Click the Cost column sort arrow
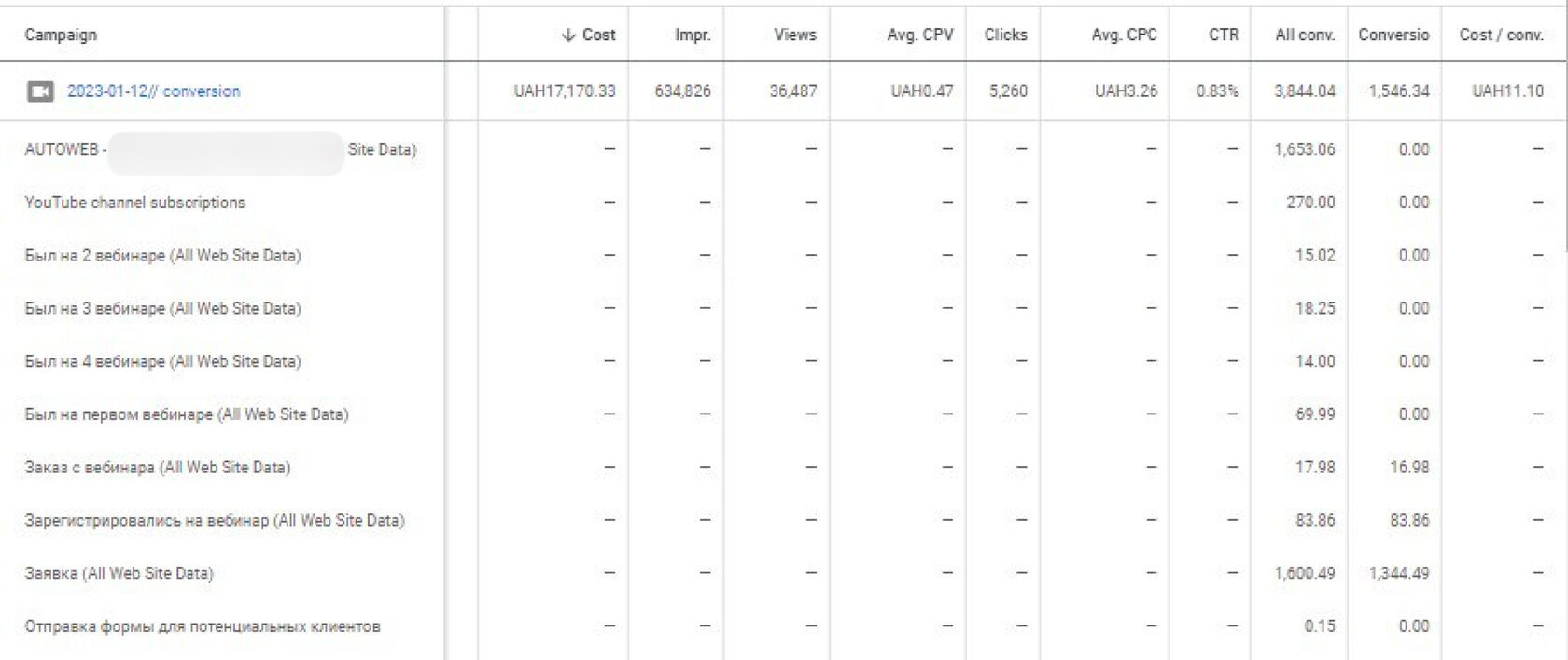 coord(567,35)
